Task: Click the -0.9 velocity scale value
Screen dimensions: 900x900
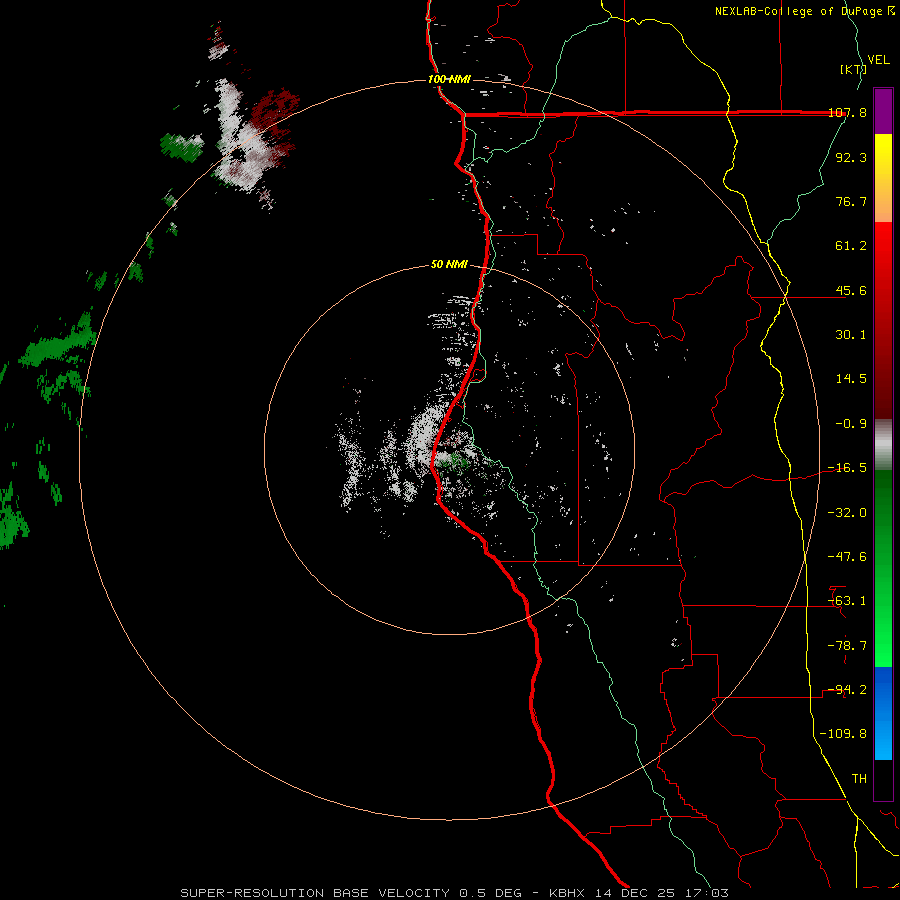Action: coord(851,424)
